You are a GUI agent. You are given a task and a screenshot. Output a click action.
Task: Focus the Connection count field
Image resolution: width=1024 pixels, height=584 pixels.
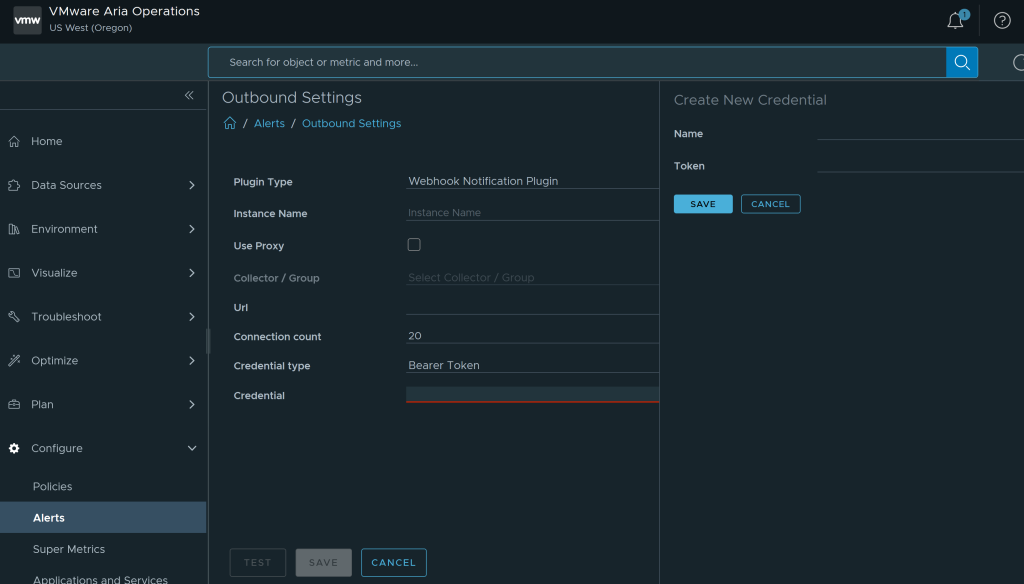(532, 336)
